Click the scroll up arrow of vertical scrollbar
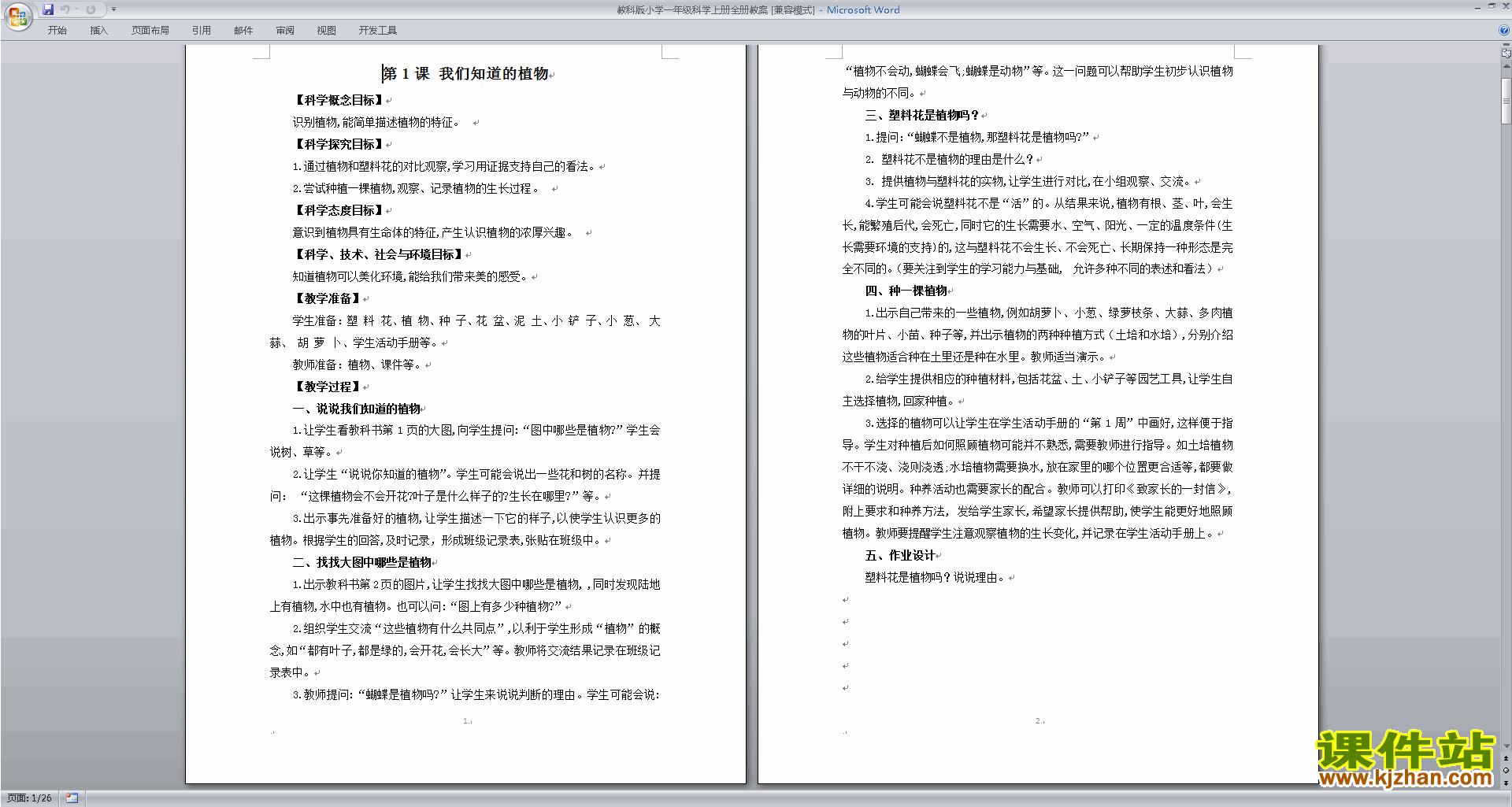Screen dimensions: 1512x807 click(x=1506, y=67)
